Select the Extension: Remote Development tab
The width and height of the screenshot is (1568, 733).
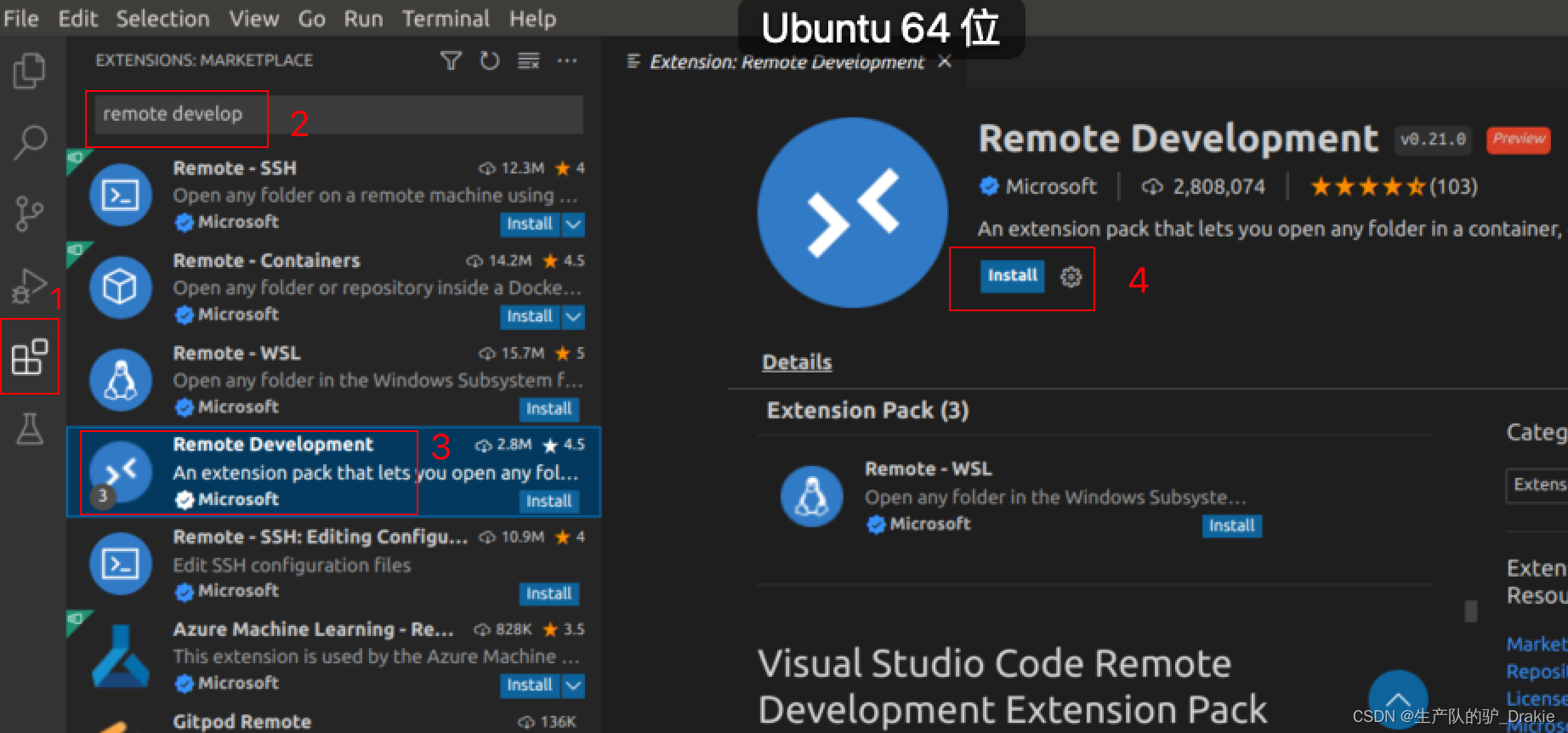(x=787, y=62)
